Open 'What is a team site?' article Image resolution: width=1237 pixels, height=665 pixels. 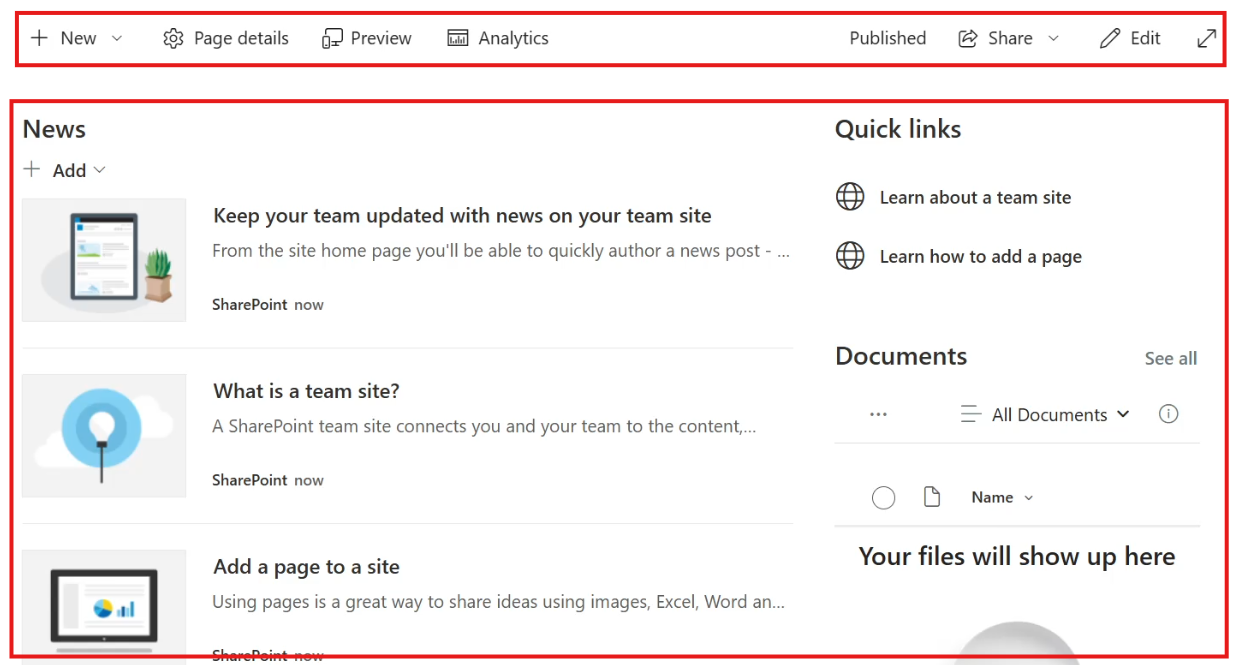pyautogui.click(x=306, y=391)
